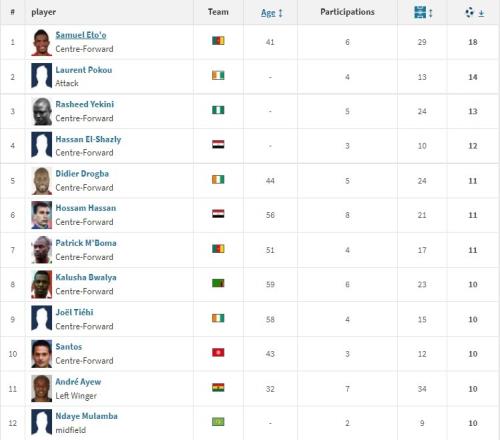Image resolution: width=500 pixels, height=440 pixels.
Task: Click the Participations column header
Action: 347,12
